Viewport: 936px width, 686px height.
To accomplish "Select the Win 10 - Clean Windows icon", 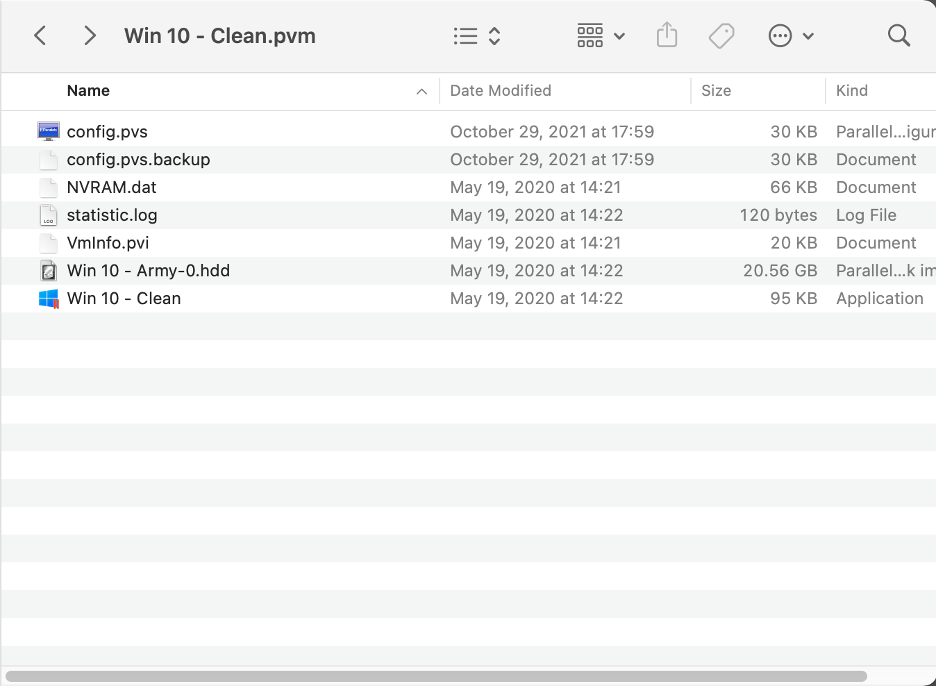I will coord(48,299).
